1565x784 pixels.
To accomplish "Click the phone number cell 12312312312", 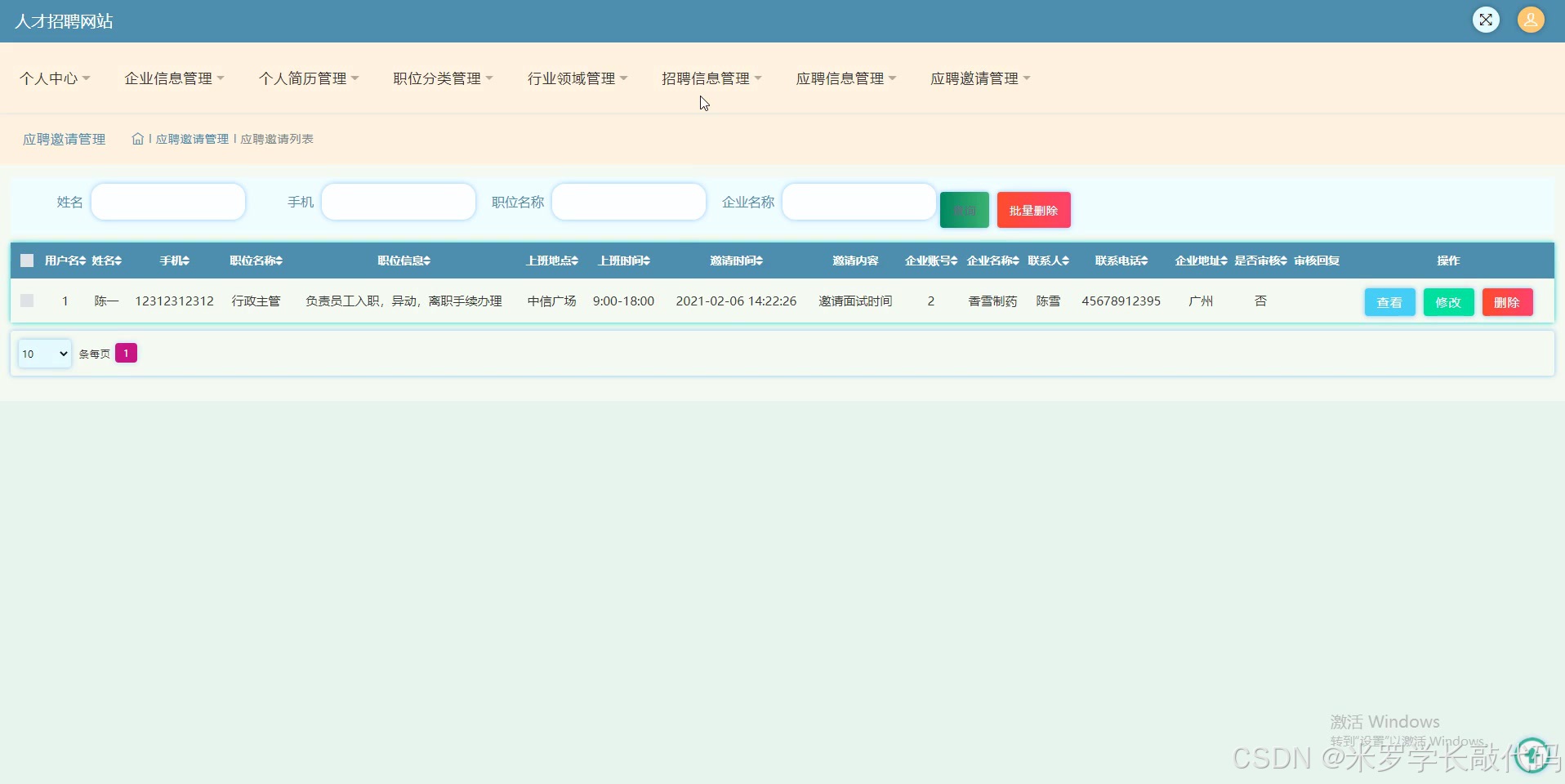I will [x=175, y=301].
